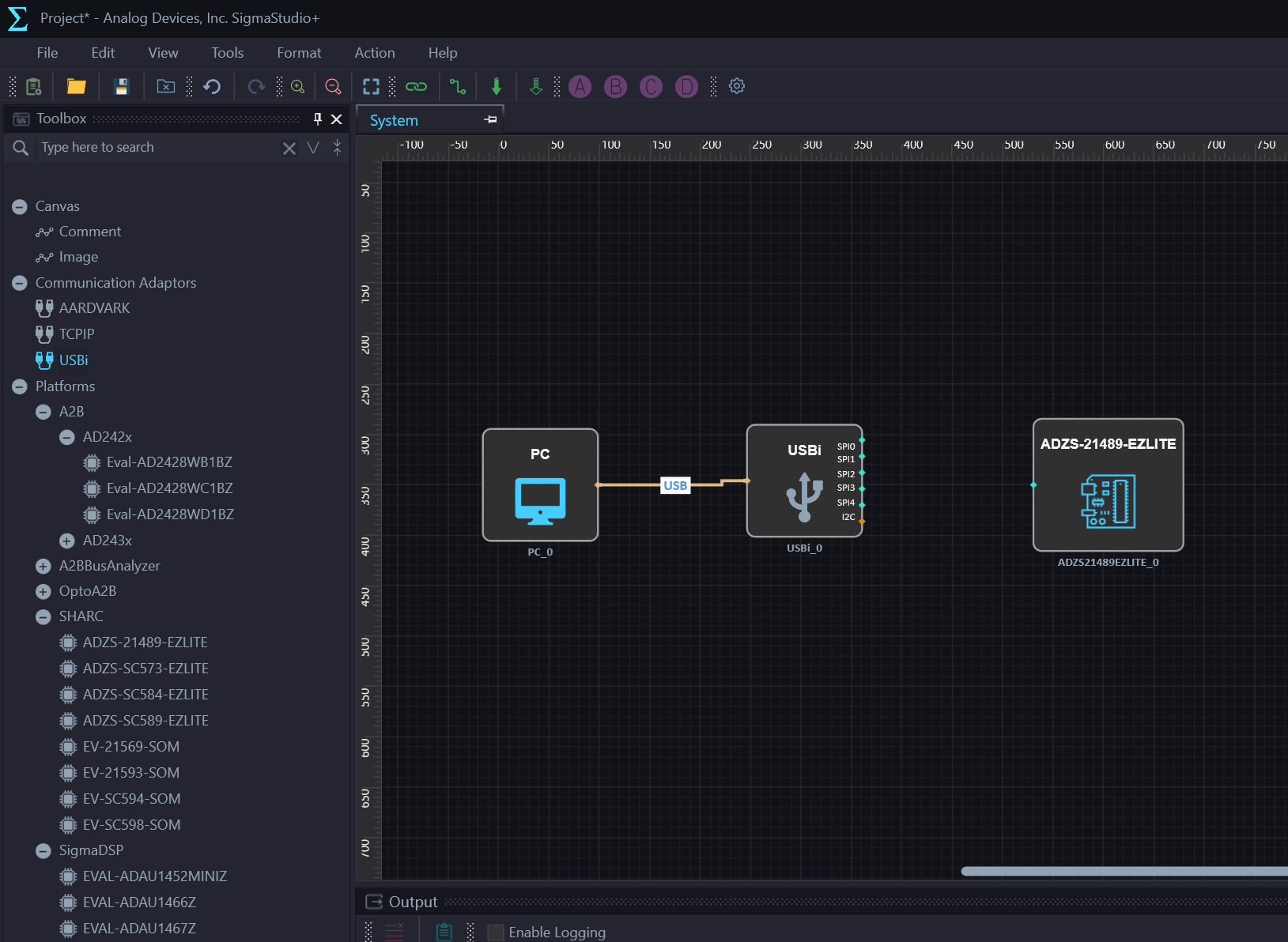This screenshot has height=942, width=1288.
Task: Collapse the Canvas category
Action: coord(20,206)
